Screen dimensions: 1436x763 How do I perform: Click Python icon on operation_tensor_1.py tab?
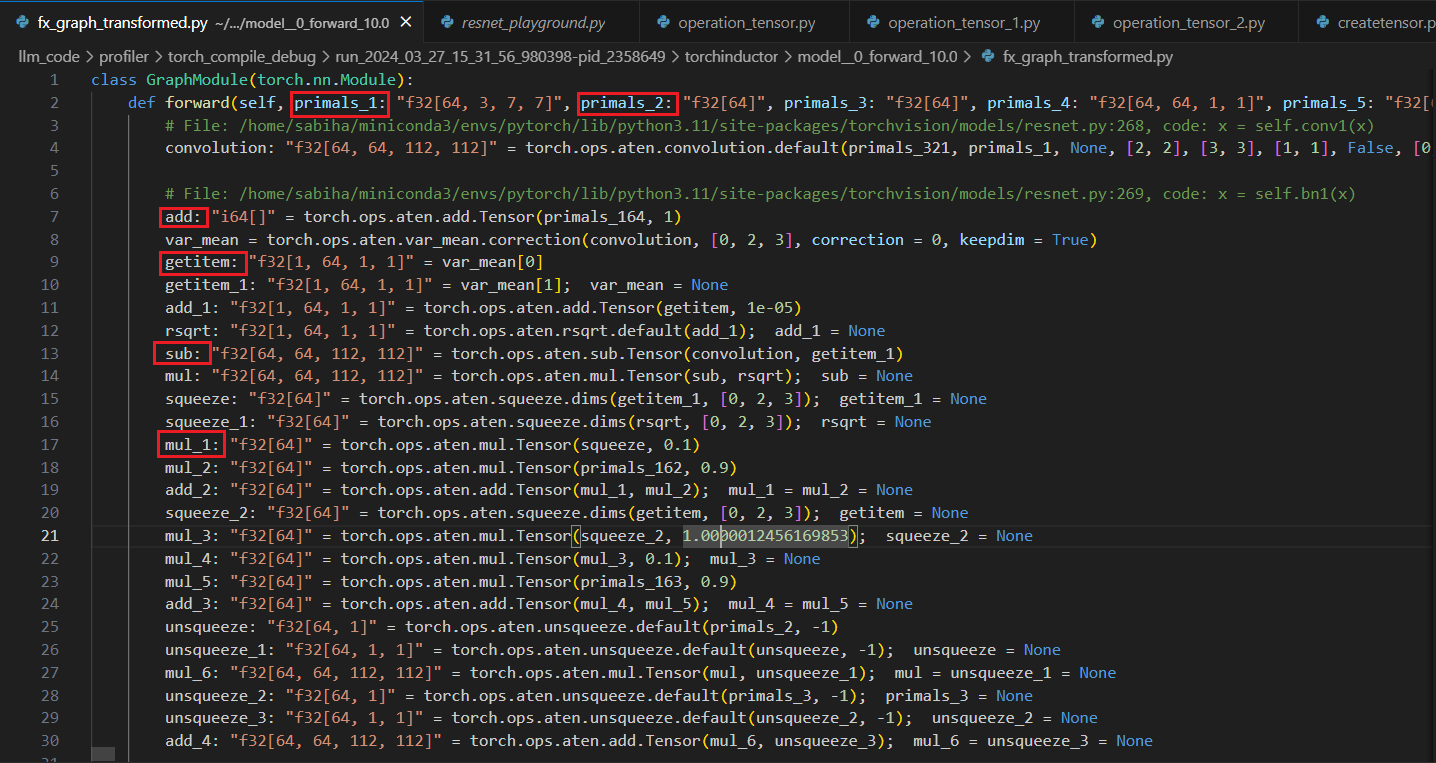coord(873,22)
